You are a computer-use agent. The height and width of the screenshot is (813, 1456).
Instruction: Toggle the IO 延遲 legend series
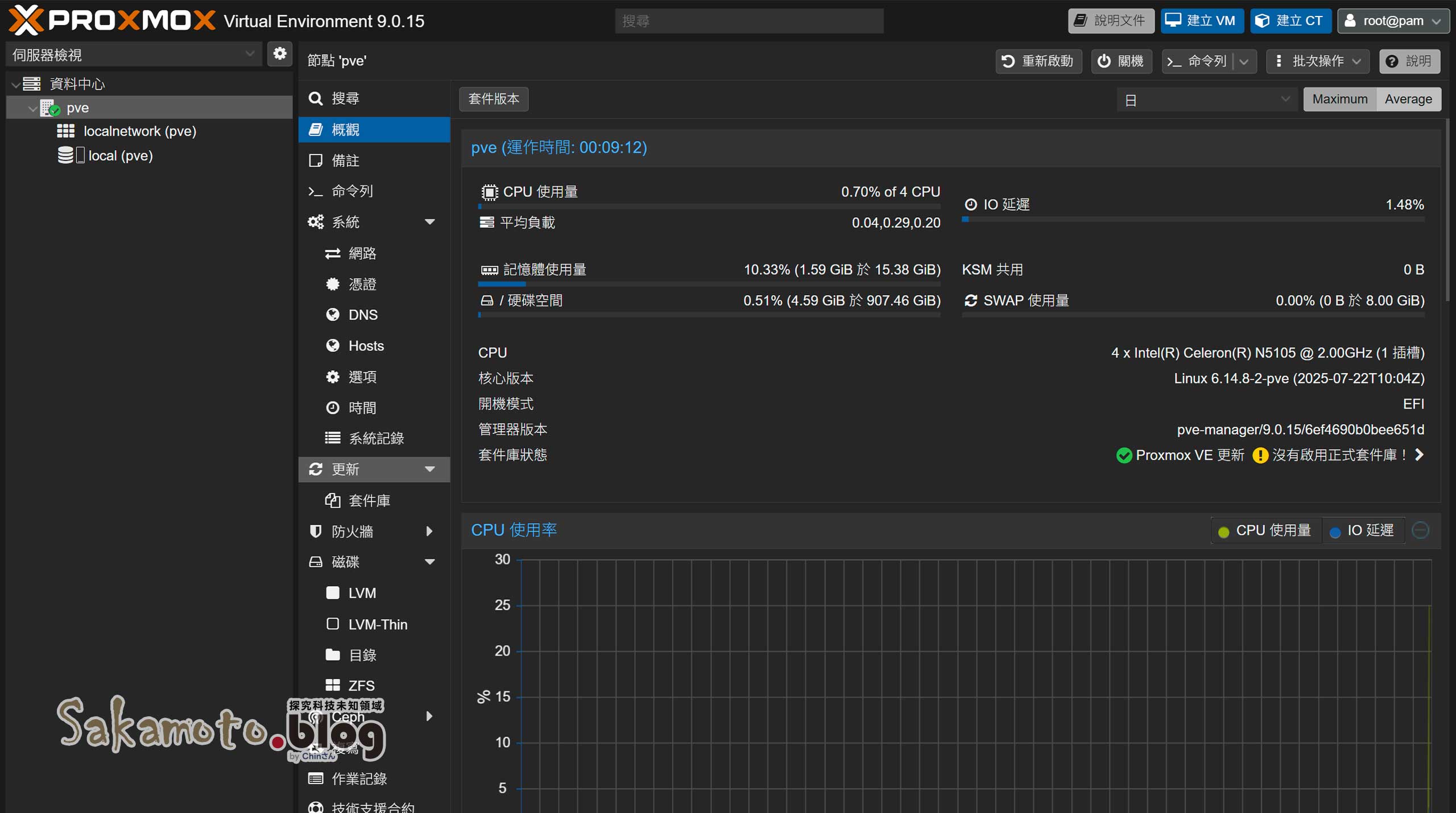(1363, 530)
